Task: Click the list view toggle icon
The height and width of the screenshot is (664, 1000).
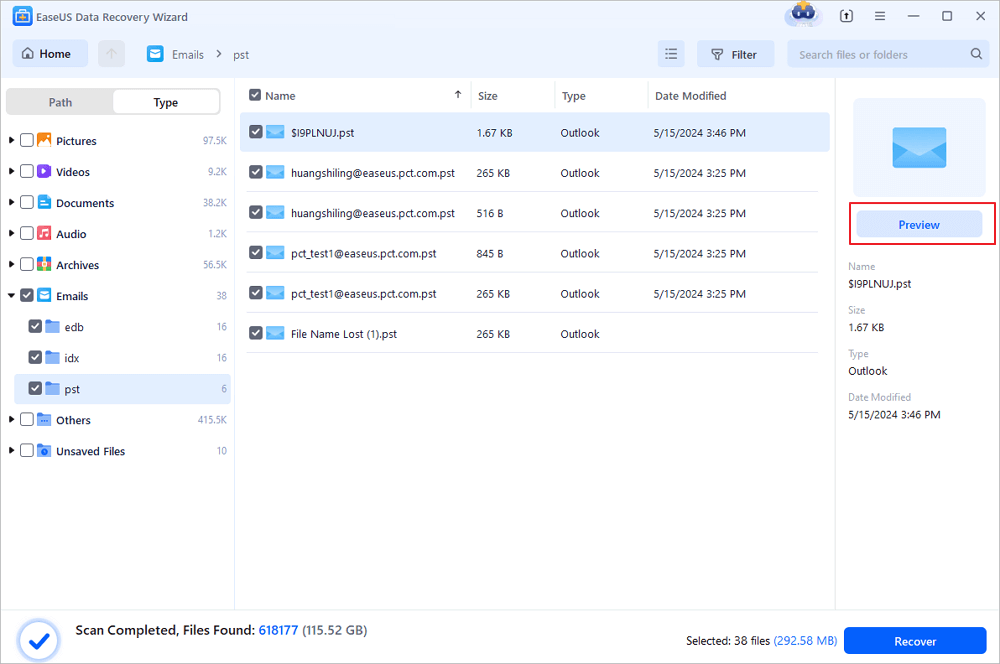Action: point(672,54)
